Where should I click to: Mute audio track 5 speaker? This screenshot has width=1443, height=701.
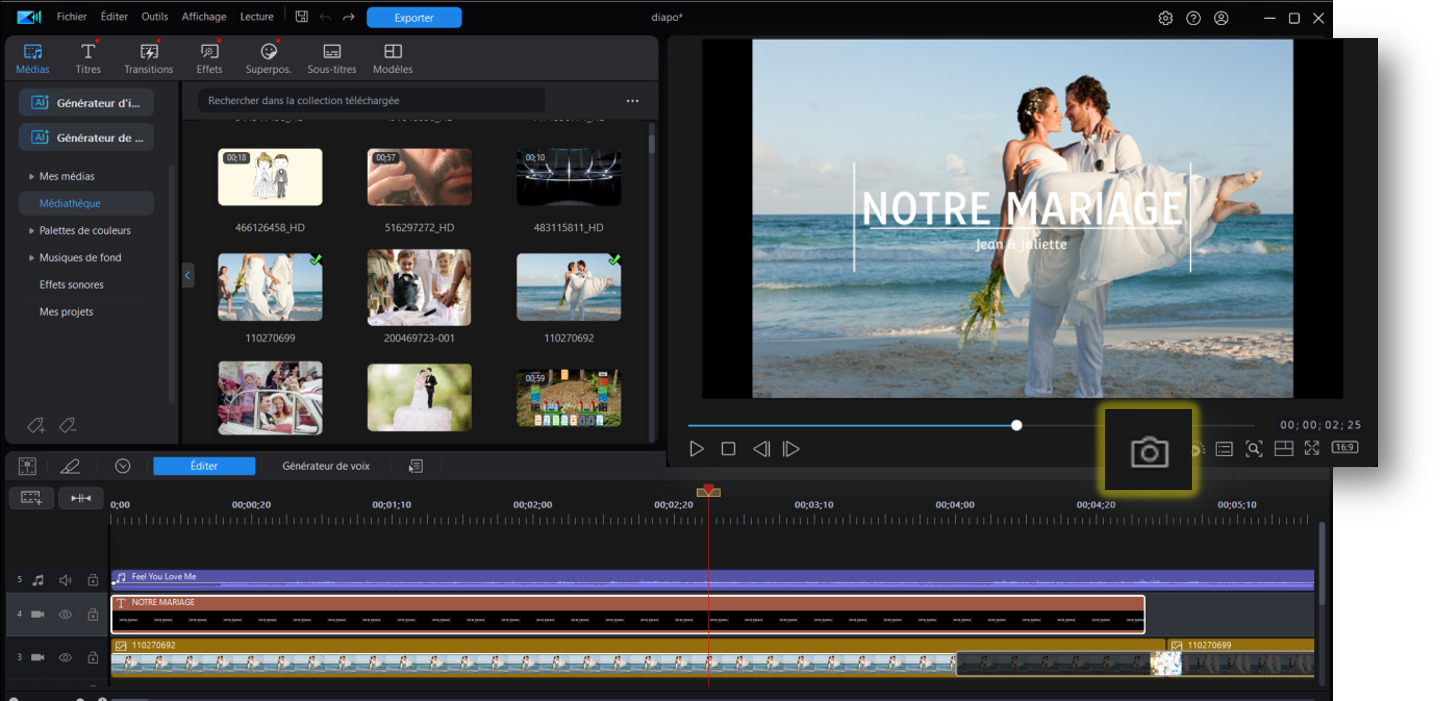click(x=65, y=580)
